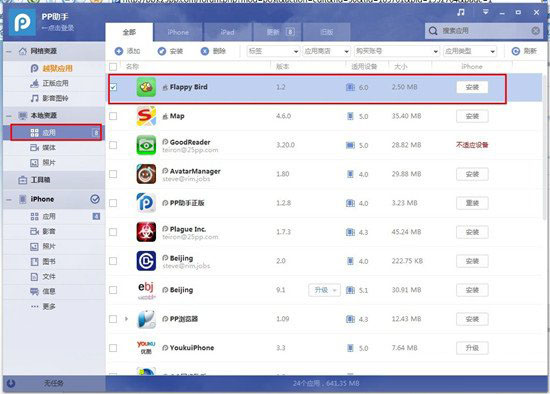Click the delete (删除) toolbar icon
550x394 pixels.
[205, 51]
